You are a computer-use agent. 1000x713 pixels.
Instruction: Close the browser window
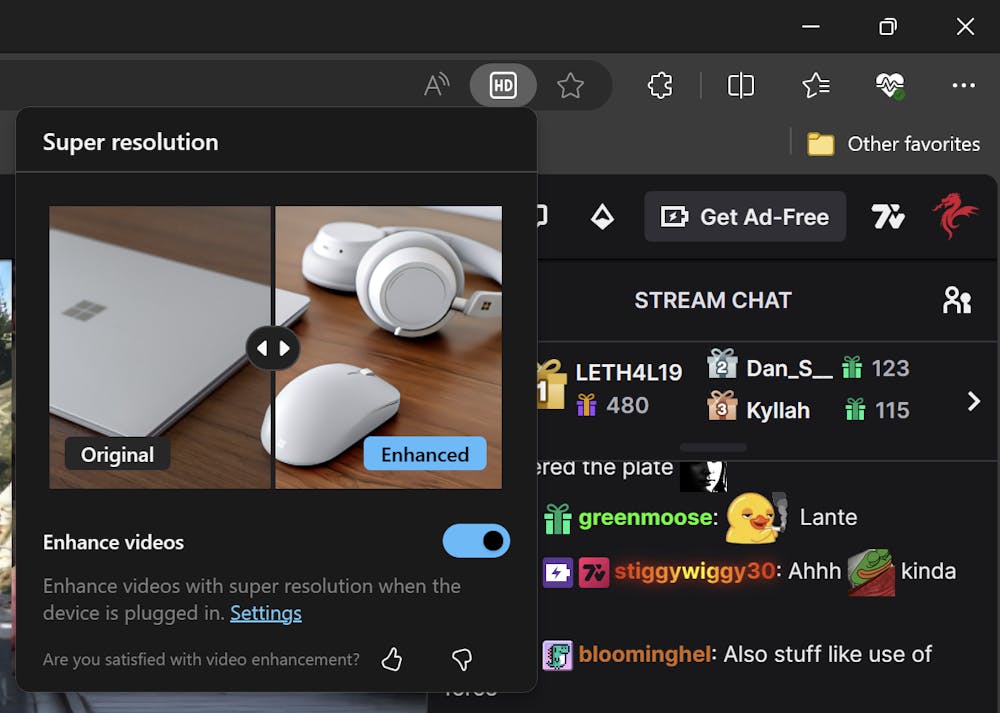[x=965, y=26]
